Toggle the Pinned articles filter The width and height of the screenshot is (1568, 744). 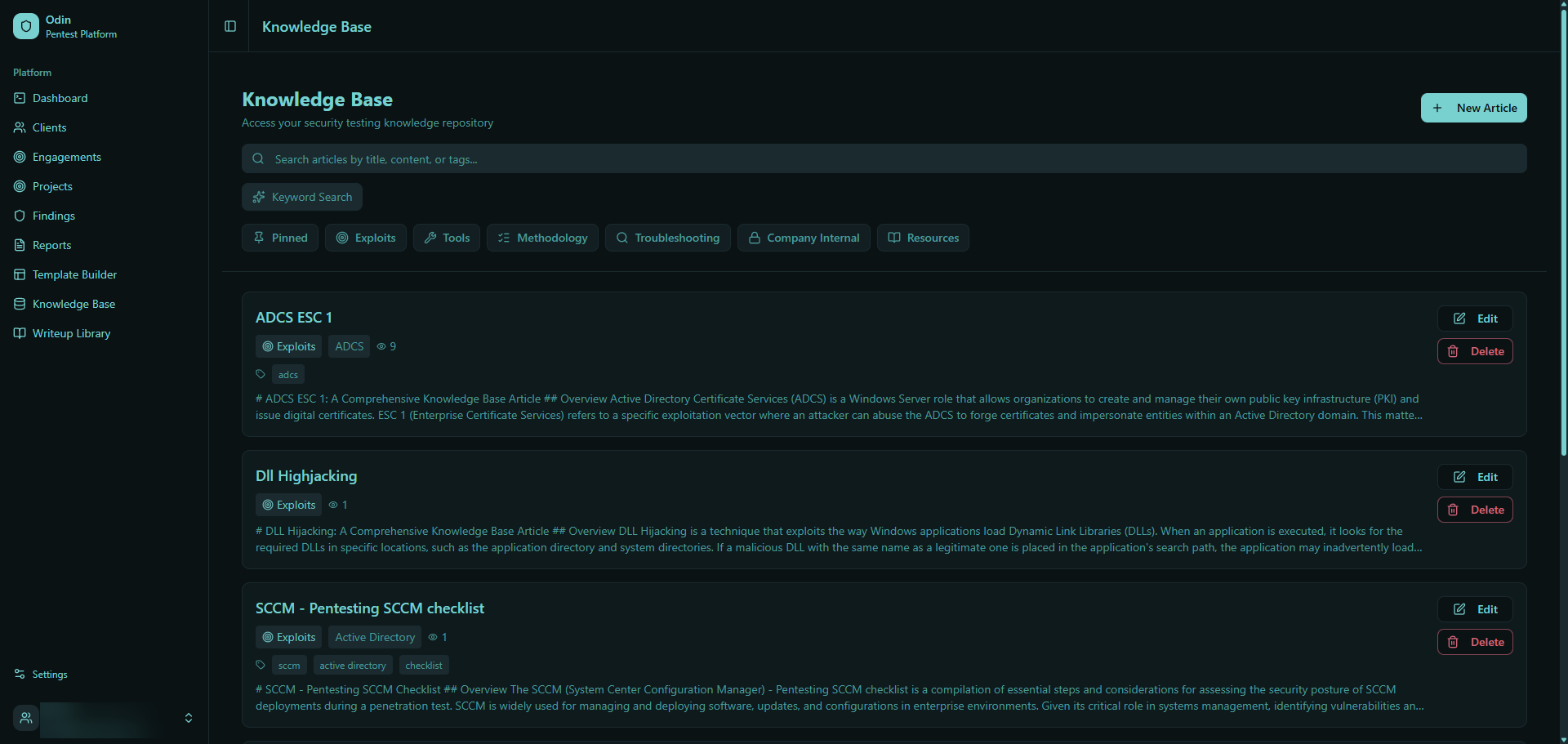point(279,238)
